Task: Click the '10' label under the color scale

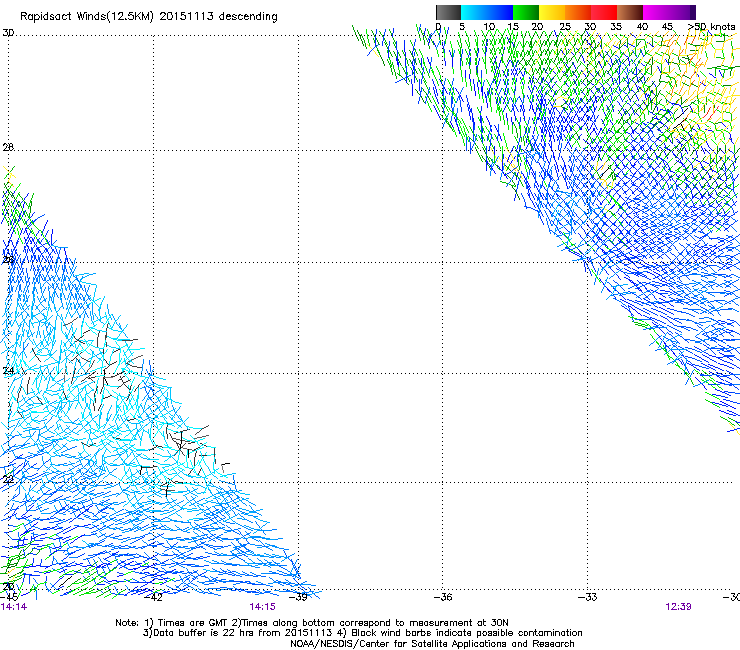Action: pyautogui.click(x=489, y=27)
